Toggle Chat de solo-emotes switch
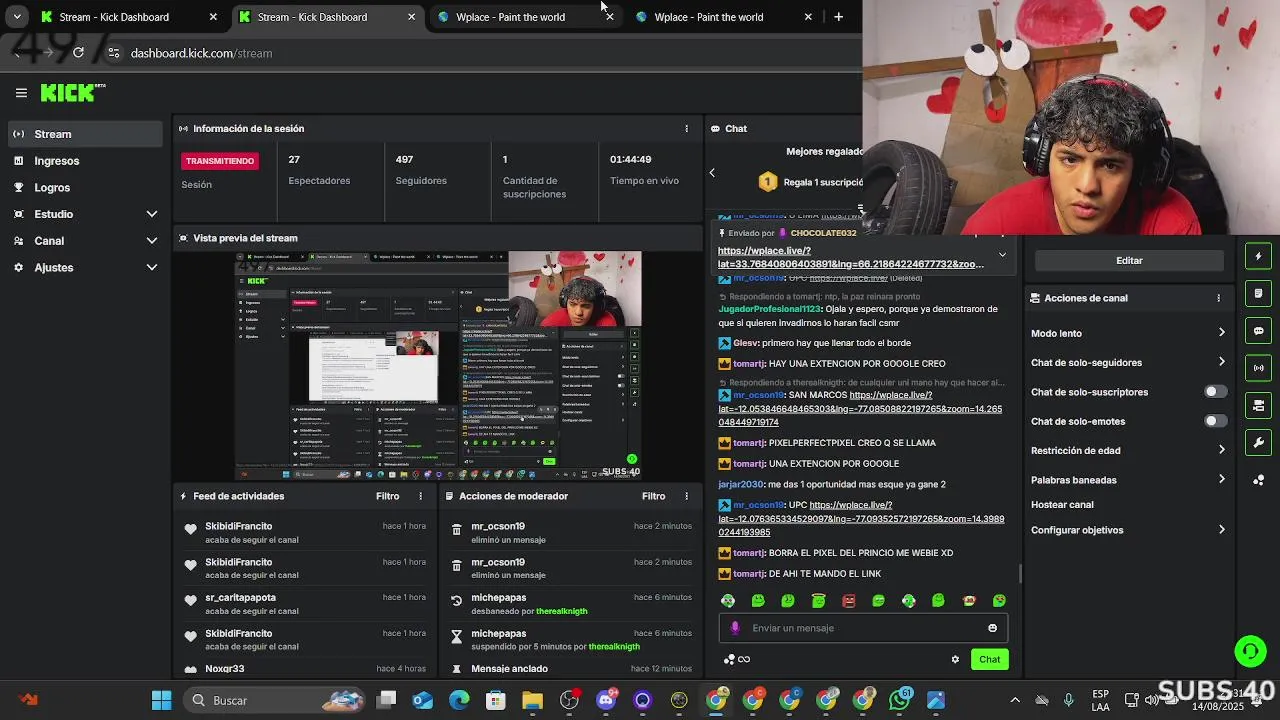The height and width of the screenshot is (720, 1280). point(1215,421)
